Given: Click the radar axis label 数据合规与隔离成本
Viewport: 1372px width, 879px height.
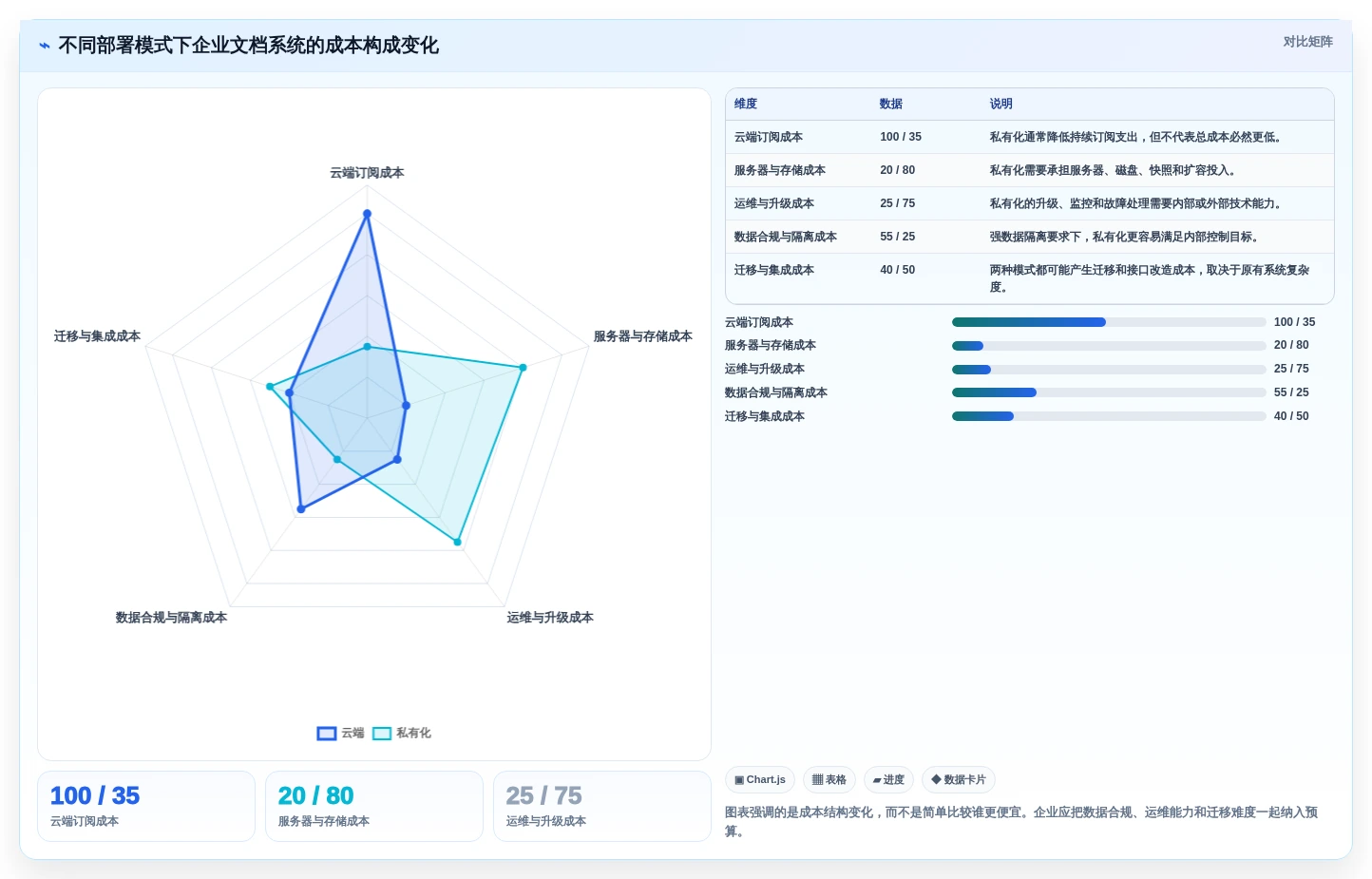Looking at the screenshot, I should [x=171, y=618].
